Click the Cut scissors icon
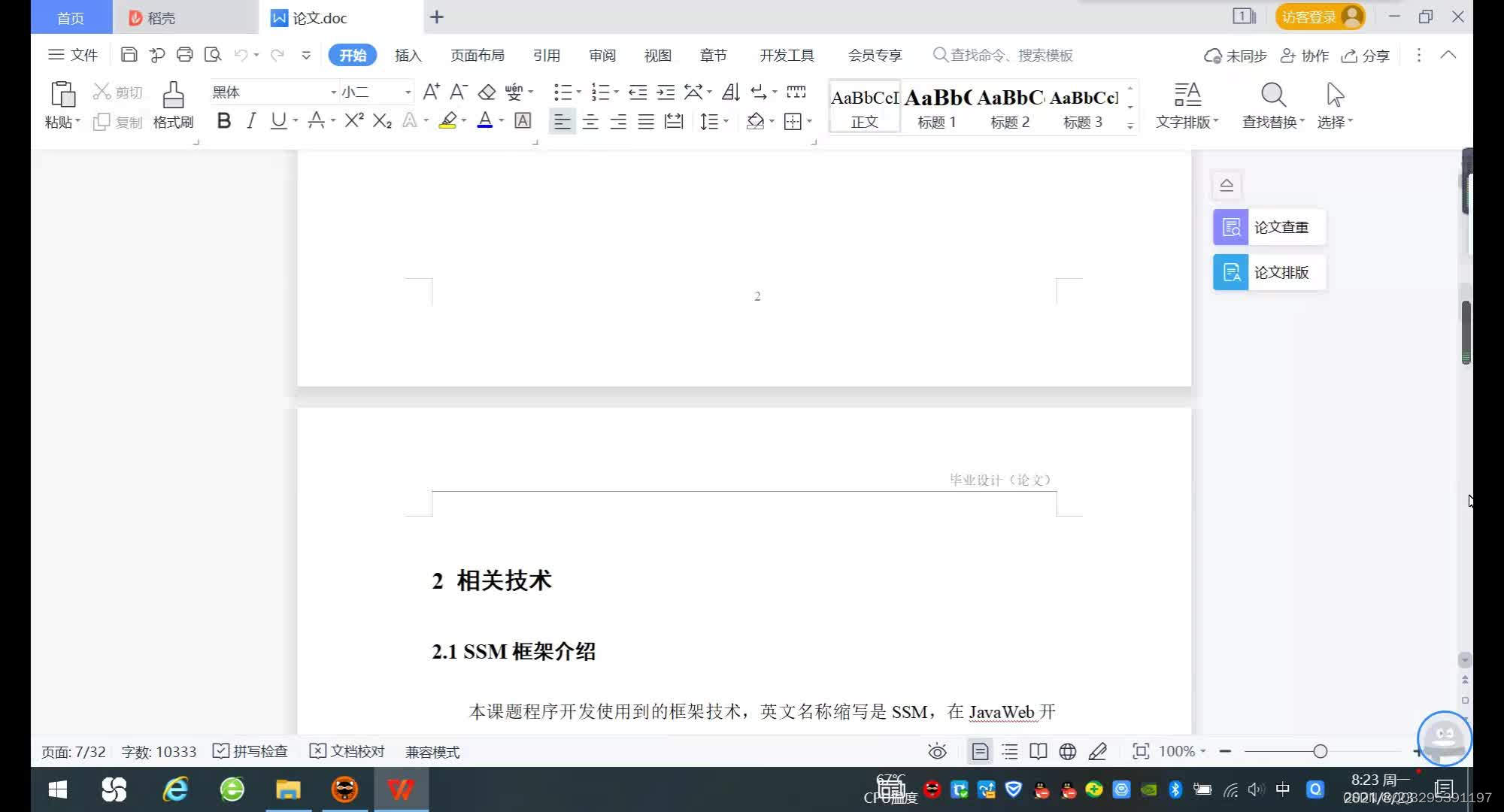Image resolution: width=1504 pixels, height=812 pixels. pos(102,92)
